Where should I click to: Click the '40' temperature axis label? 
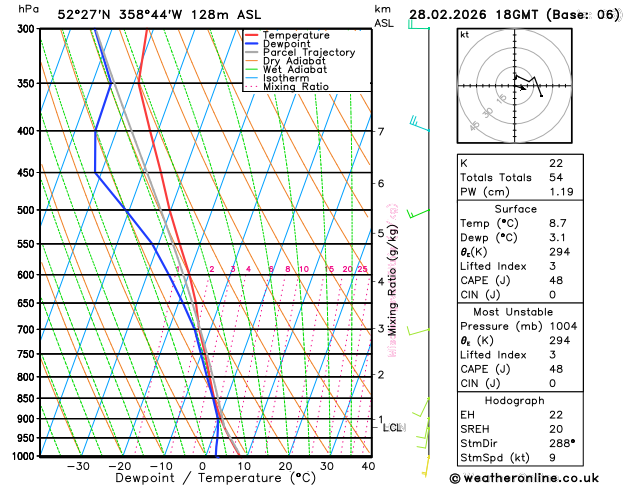pyautogui.click(x=368, y=466)
